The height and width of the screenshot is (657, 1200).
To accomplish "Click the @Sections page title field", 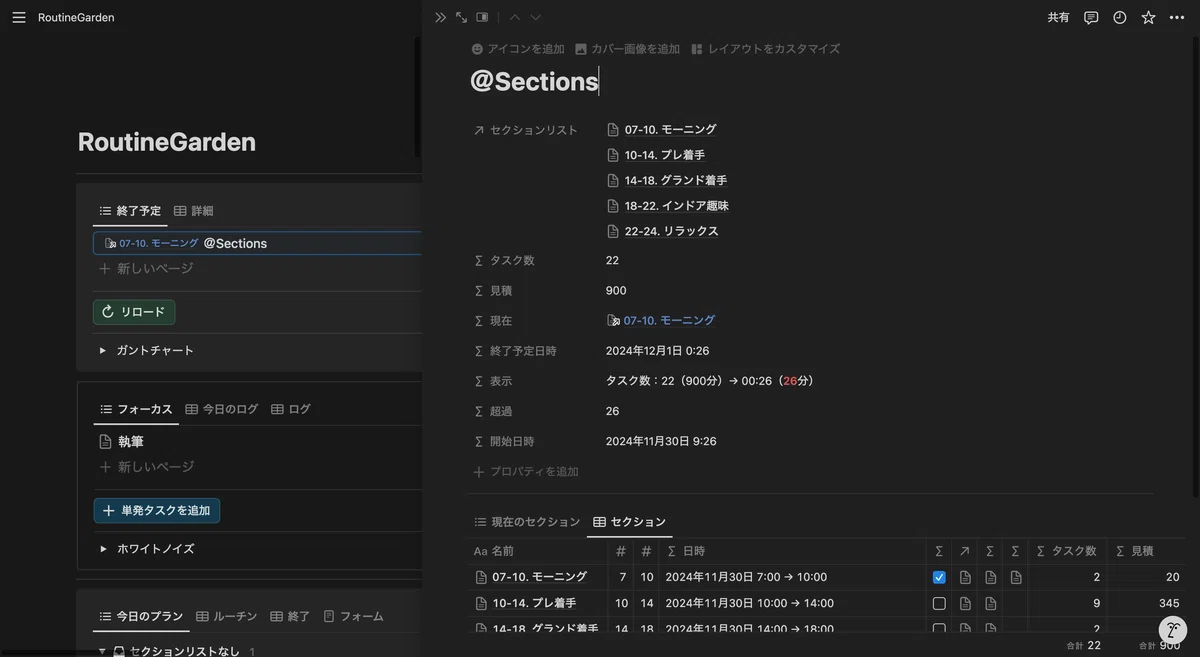I will pos(534,82).
